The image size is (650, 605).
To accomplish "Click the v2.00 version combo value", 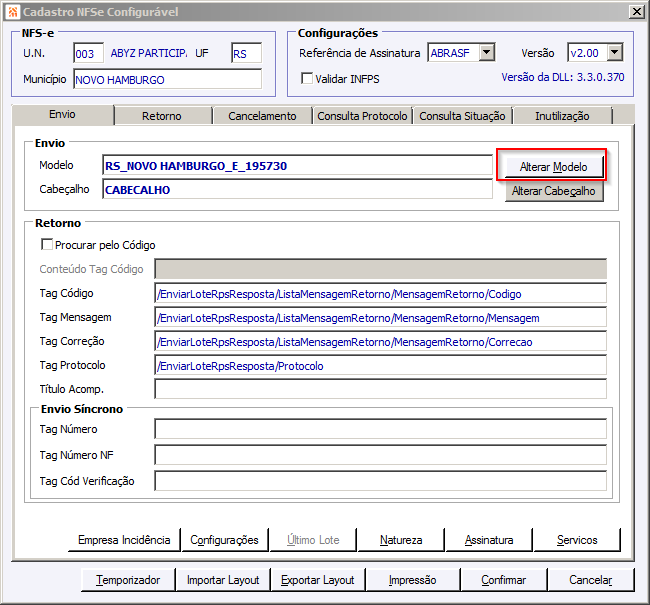I will tap(587, 53).
